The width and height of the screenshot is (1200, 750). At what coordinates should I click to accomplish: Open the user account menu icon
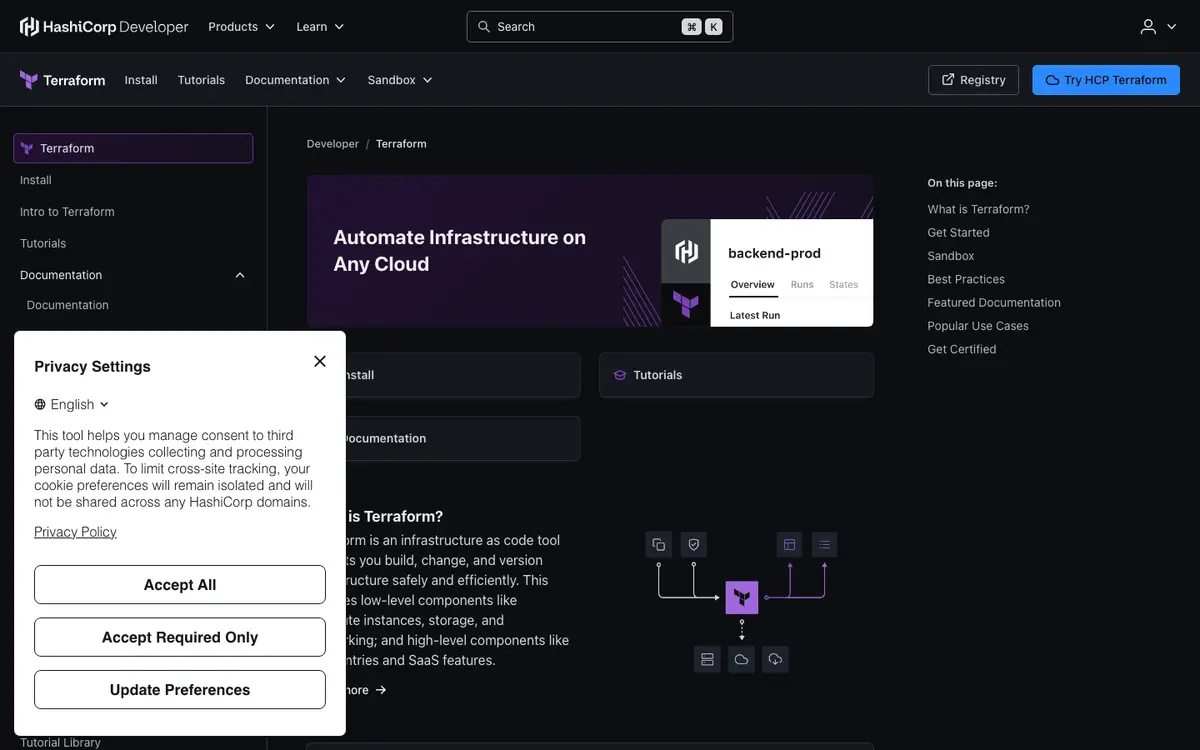tap(1158, 27)
